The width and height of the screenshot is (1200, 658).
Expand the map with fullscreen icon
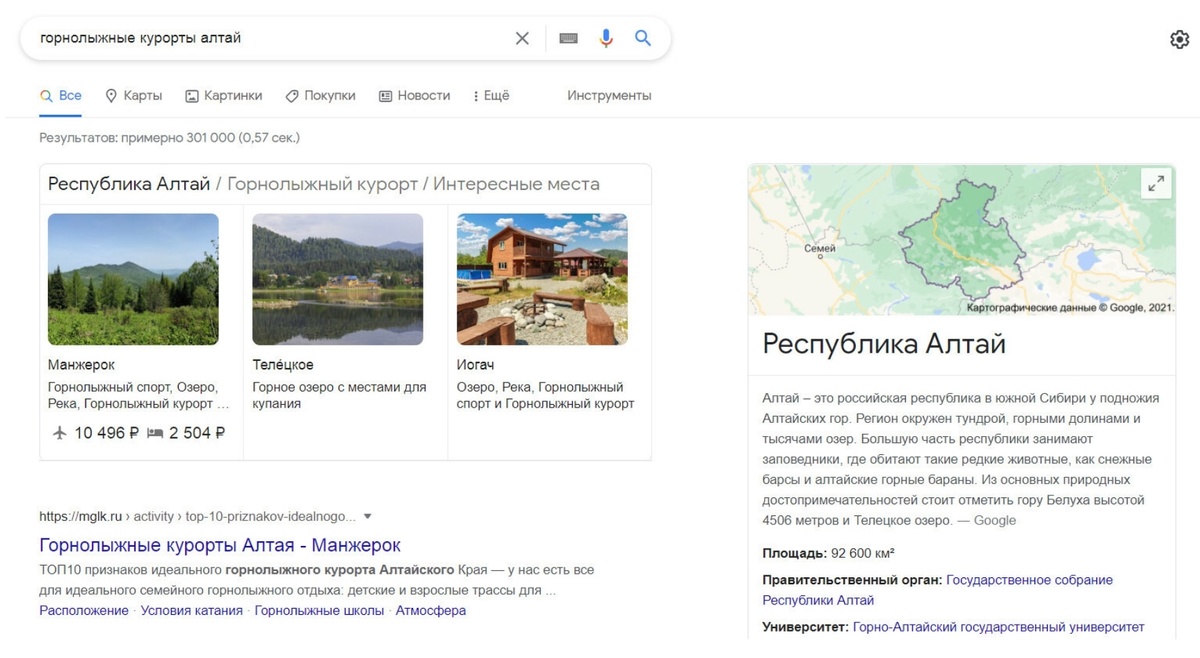point(1156,183)
